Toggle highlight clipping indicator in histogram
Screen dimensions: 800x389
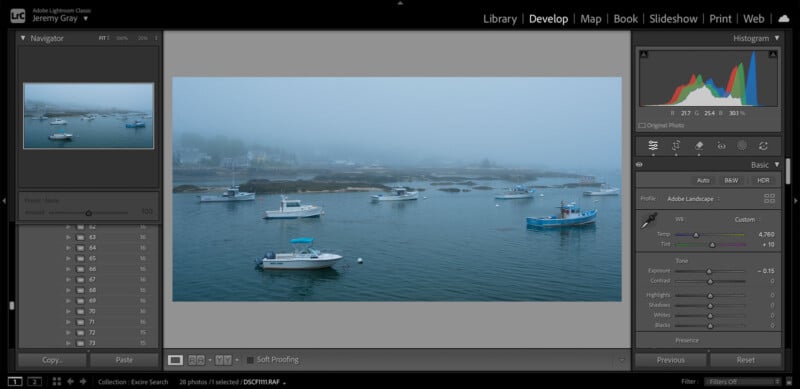coord(772,54)
